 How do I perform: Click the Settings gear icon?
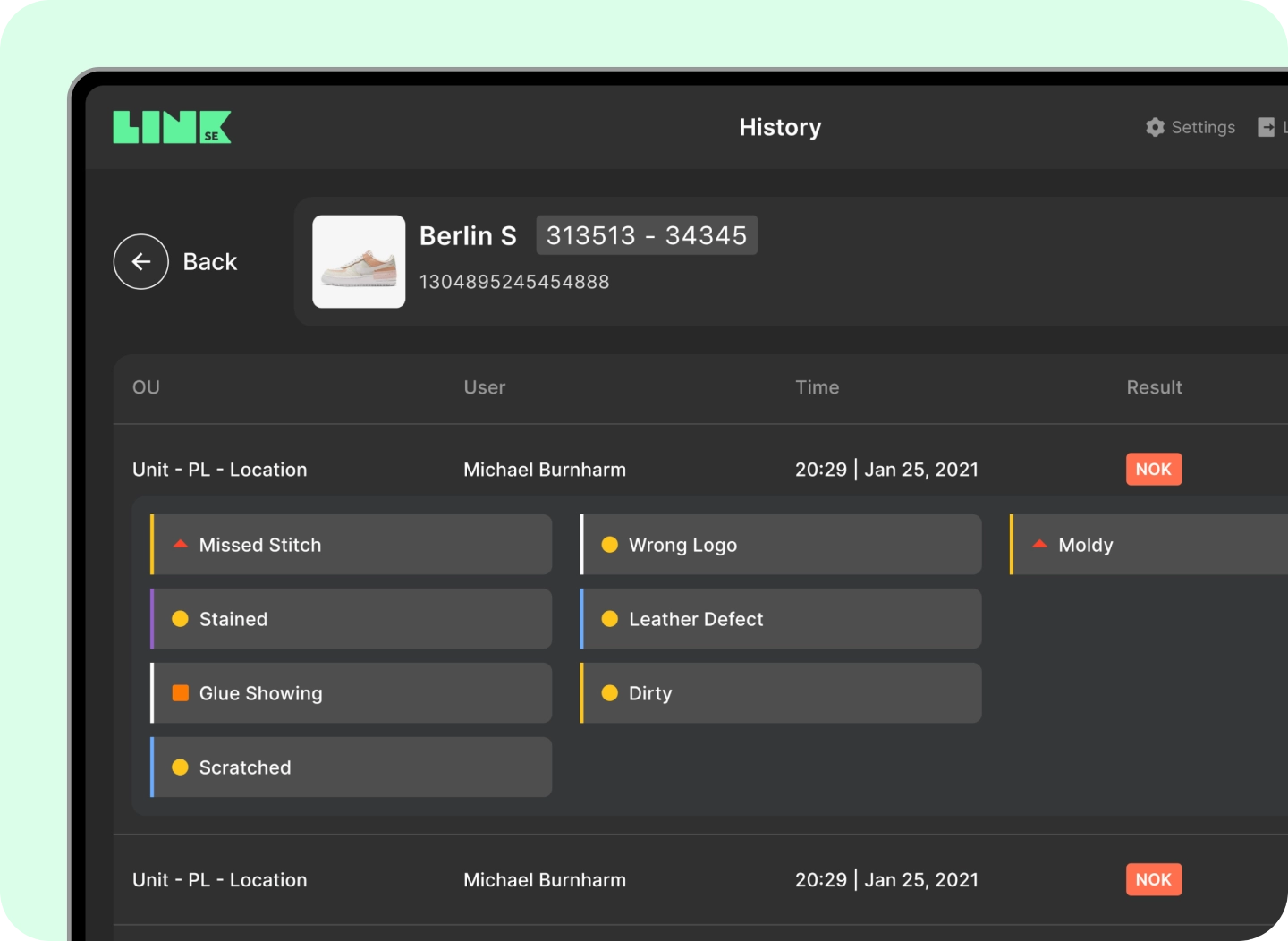pos(1155,127)
